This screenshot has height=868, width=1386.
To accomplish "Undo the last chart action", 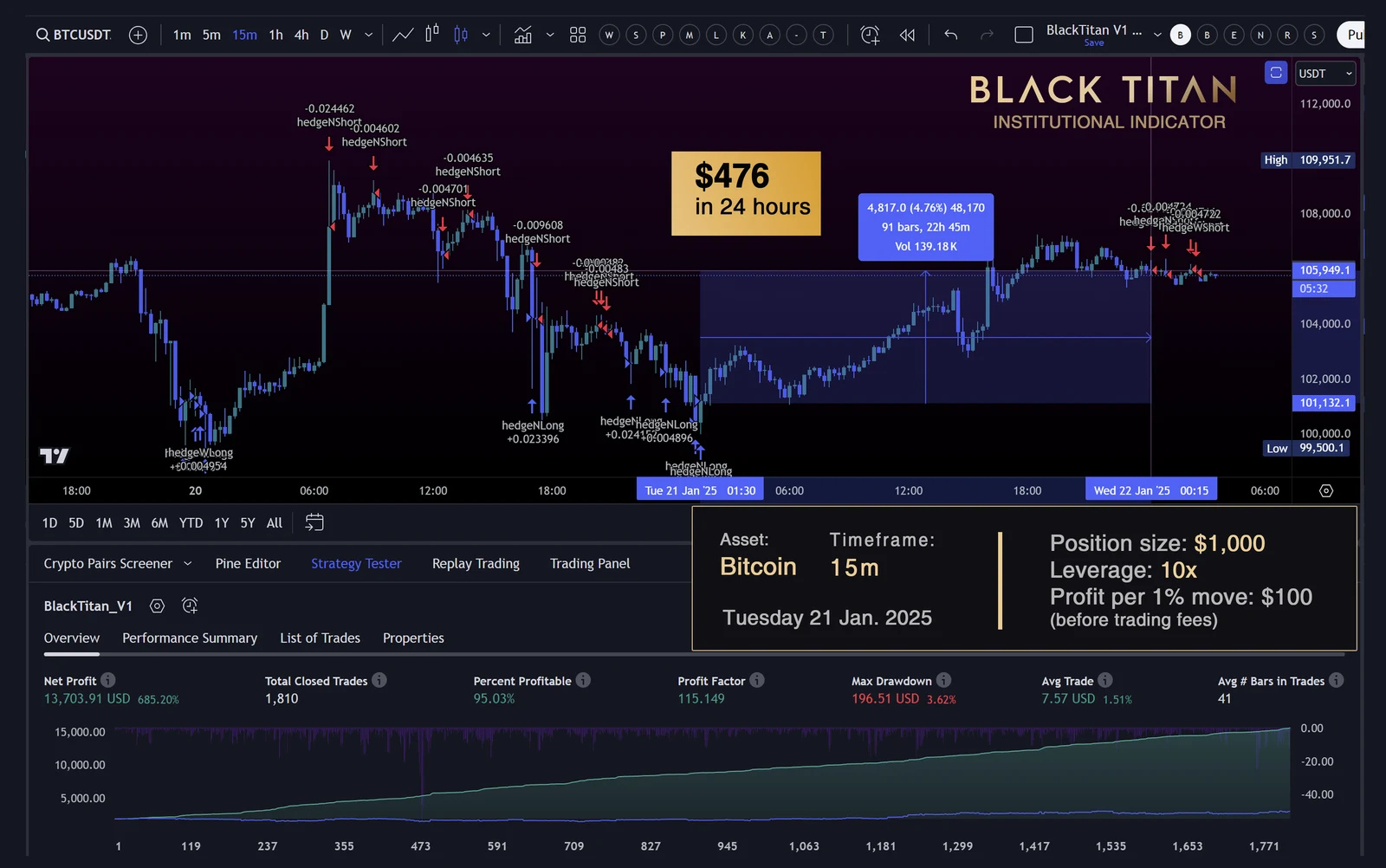I will tap(951, 35).
